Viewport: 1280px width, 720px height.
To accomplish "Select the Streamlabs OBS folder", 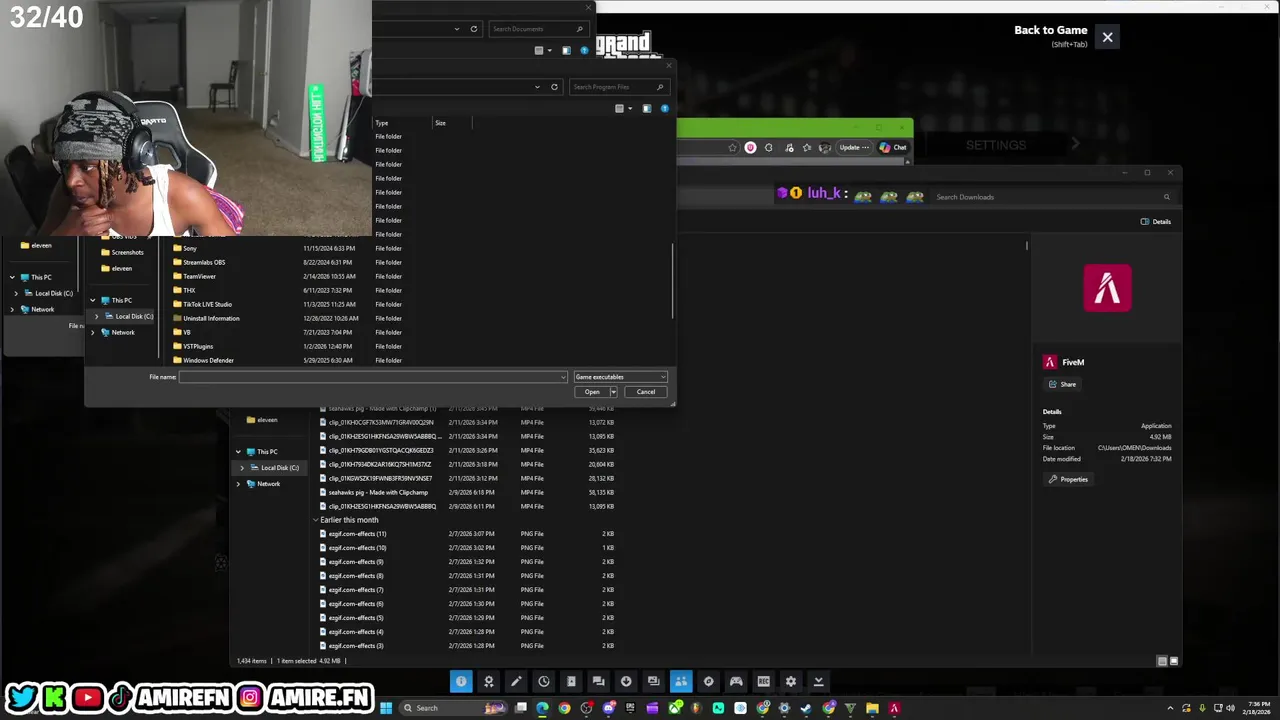I will point(204,262).
